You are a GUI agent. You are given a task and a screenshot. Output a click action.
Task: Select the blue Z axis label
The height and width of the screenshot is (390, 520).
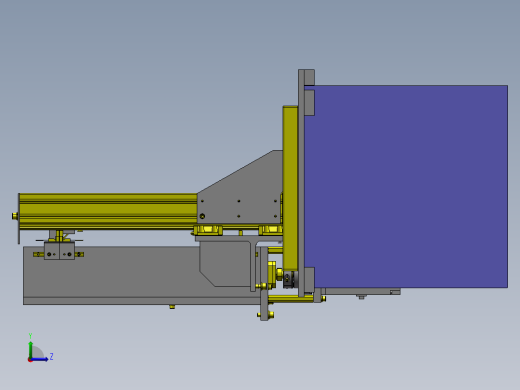(x=51, y=357)
